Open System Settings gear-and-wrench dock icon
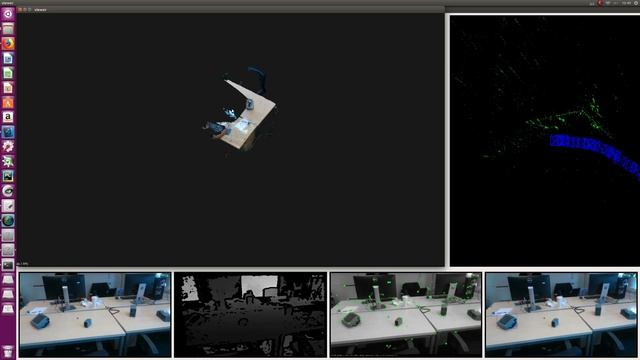The width and height of the screenshot is (640, 360). click(x=8, y=147)
